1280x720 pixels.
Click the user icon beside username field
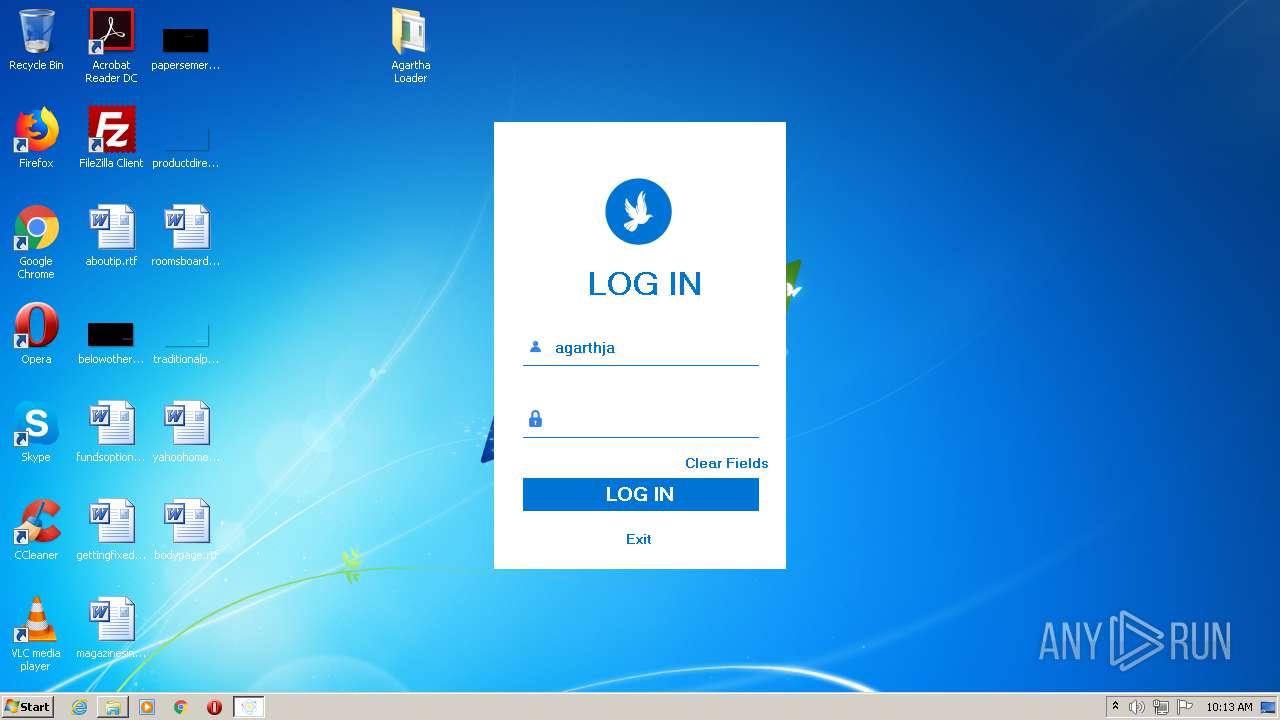tap(535, 347)
